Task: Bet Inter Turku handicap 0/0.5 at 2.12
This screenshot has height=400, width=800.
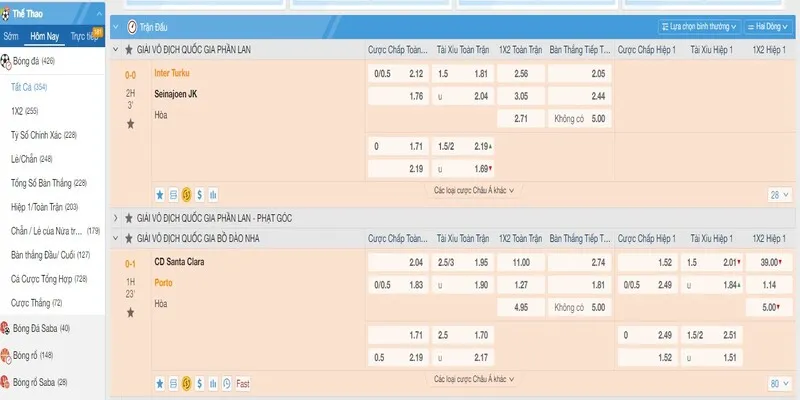Action: (x=398, y=74)
